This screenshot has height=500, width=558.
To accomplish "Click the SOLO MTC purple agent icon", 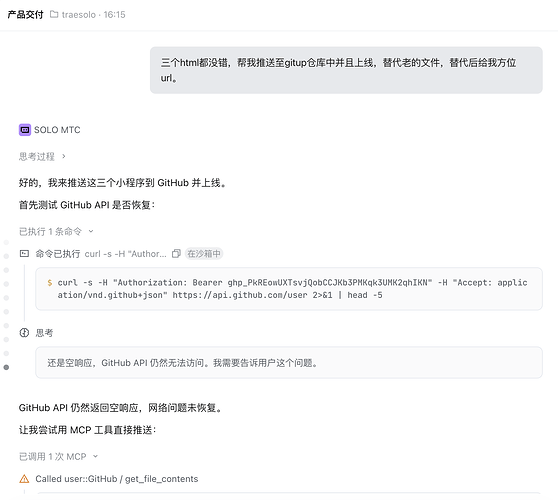I will (x=25, y=130).
